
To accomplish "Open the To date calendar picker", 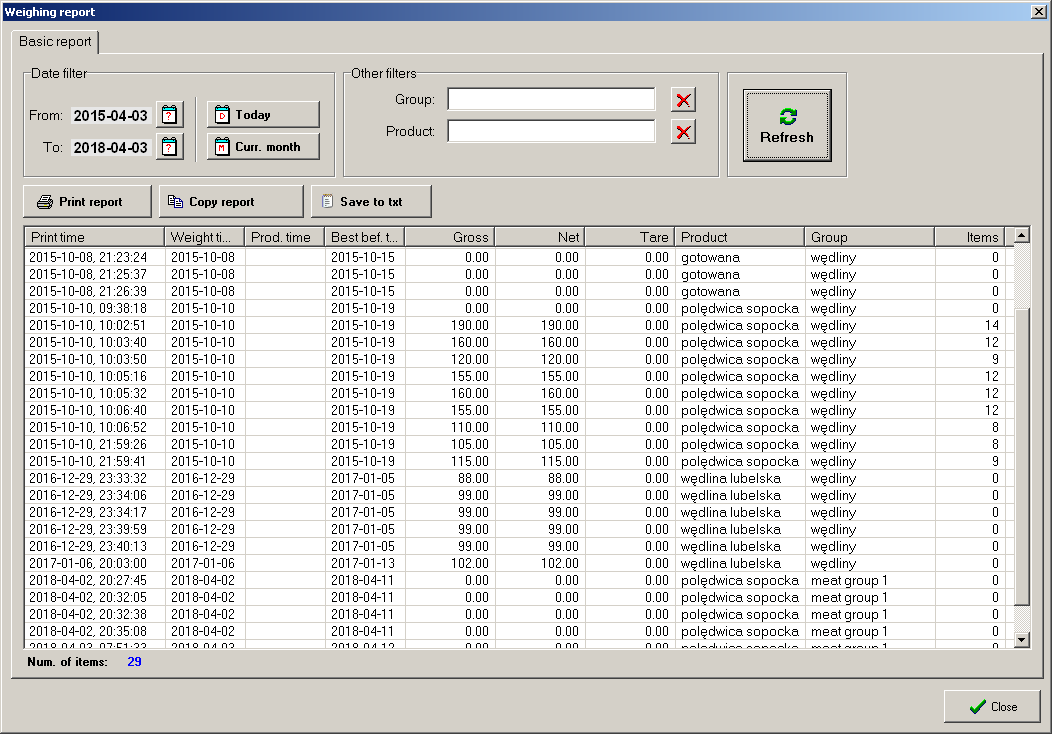I will coord(170,147).
